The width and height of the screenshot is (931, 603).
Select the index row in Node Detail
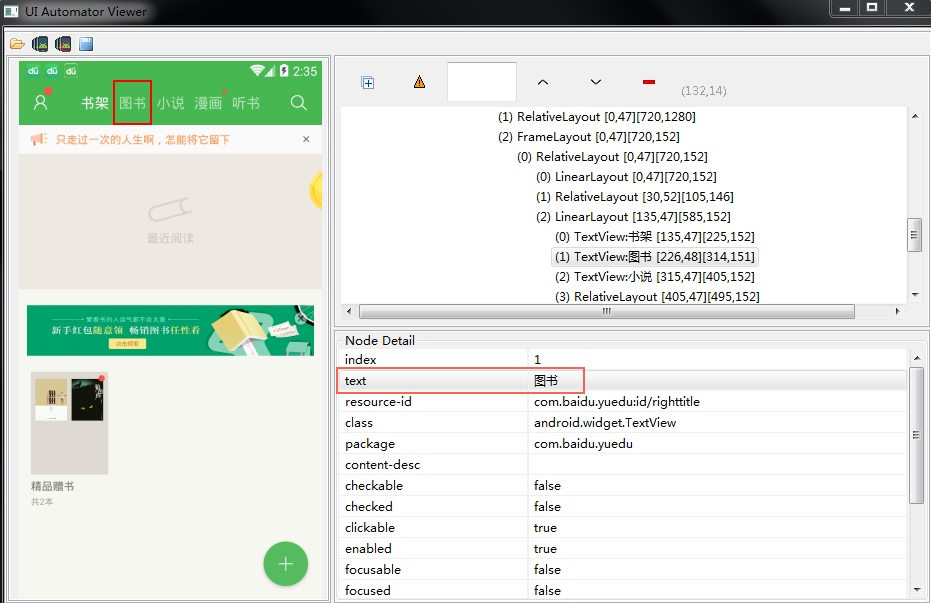tap(623, 360)
